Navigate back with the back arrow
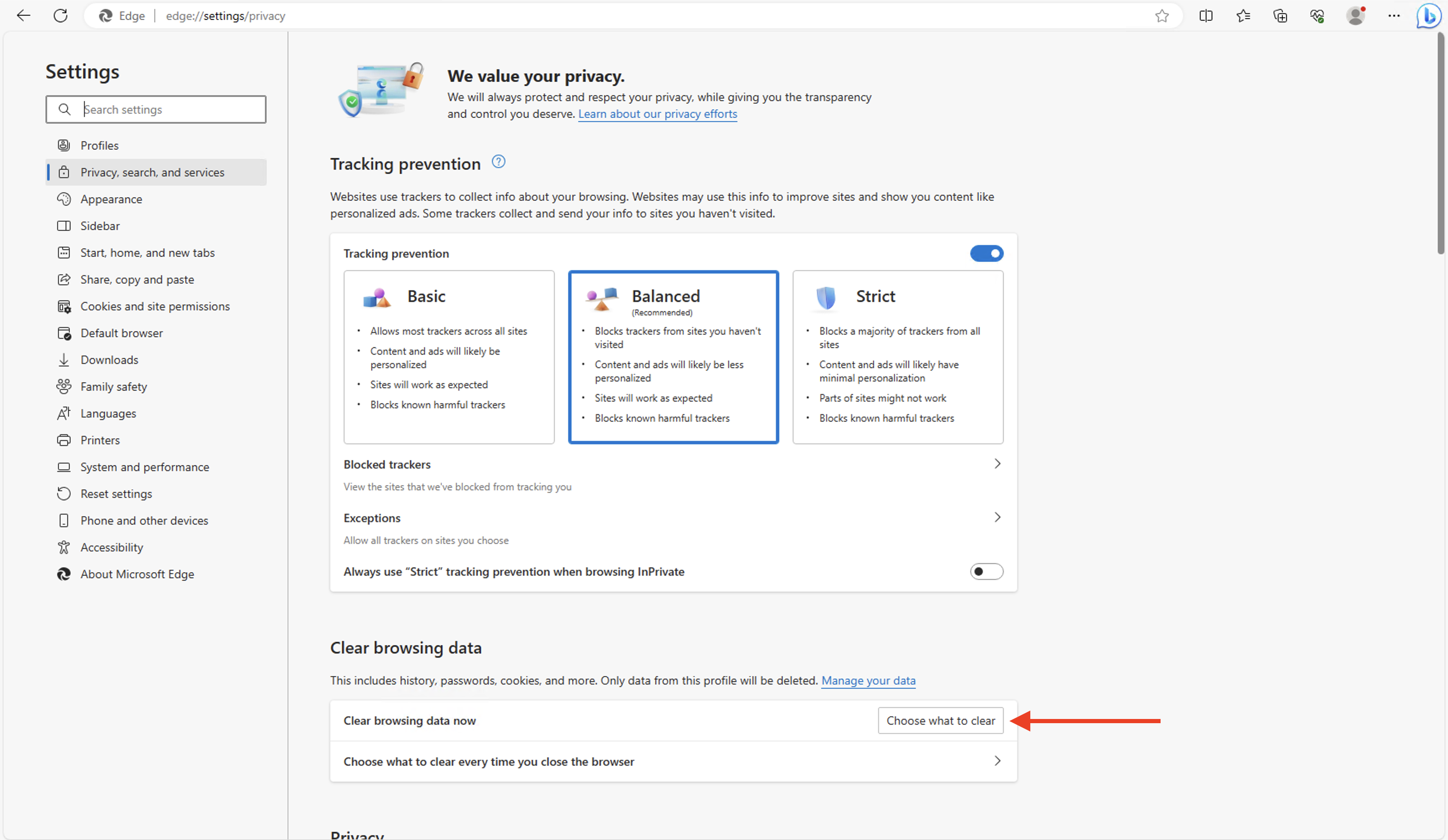The height and width of the screenshot is (840, 1448). coord(23,15)
